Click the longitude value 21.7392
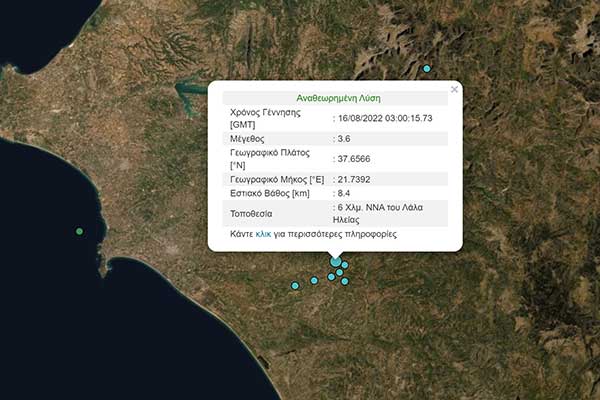Screen dimensions: 600x400 [x=355, y=179]
